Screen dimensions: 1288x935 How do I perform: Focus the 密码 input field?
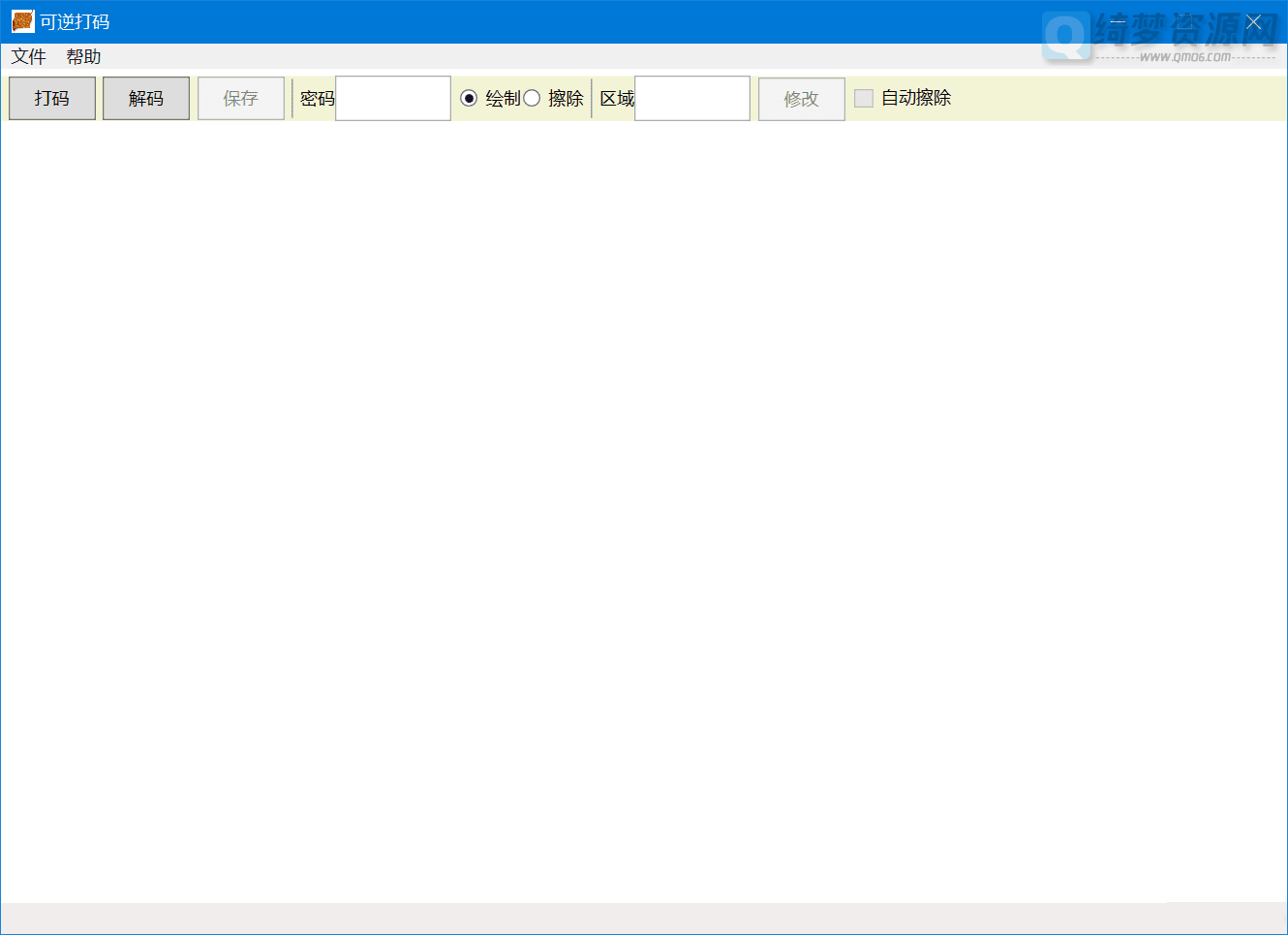(393, 98)
